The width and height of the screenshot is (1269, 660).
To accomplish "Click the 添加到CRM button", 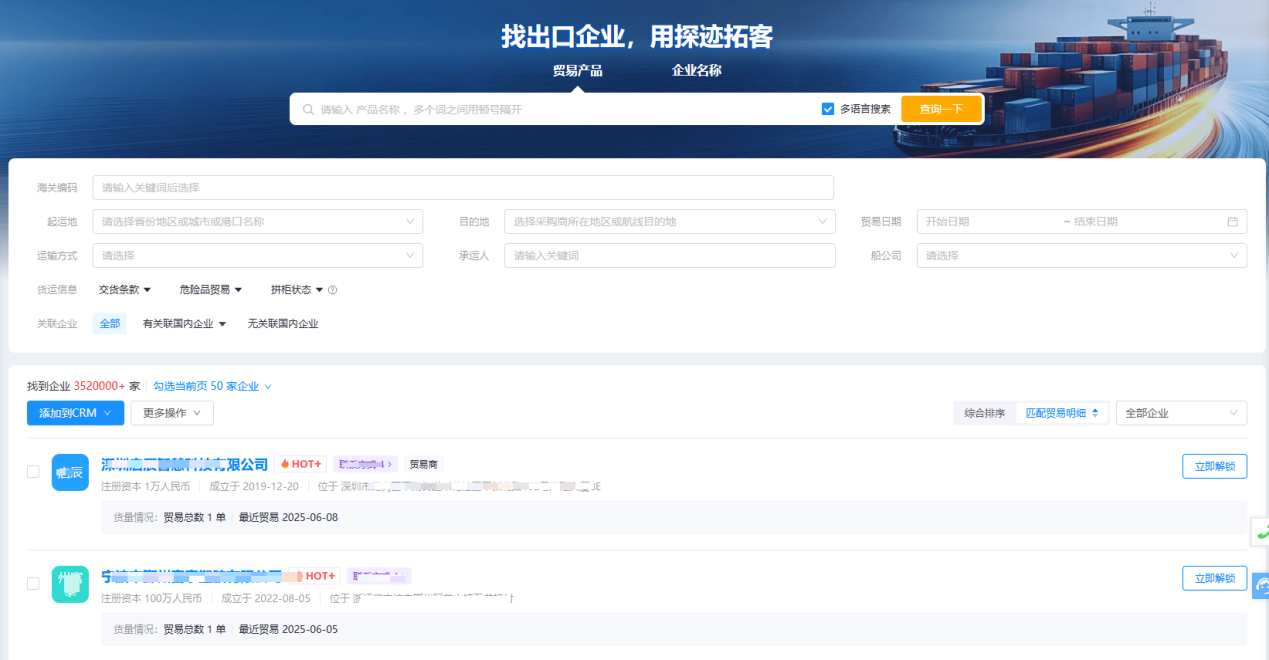I will (x=75, y=413).
